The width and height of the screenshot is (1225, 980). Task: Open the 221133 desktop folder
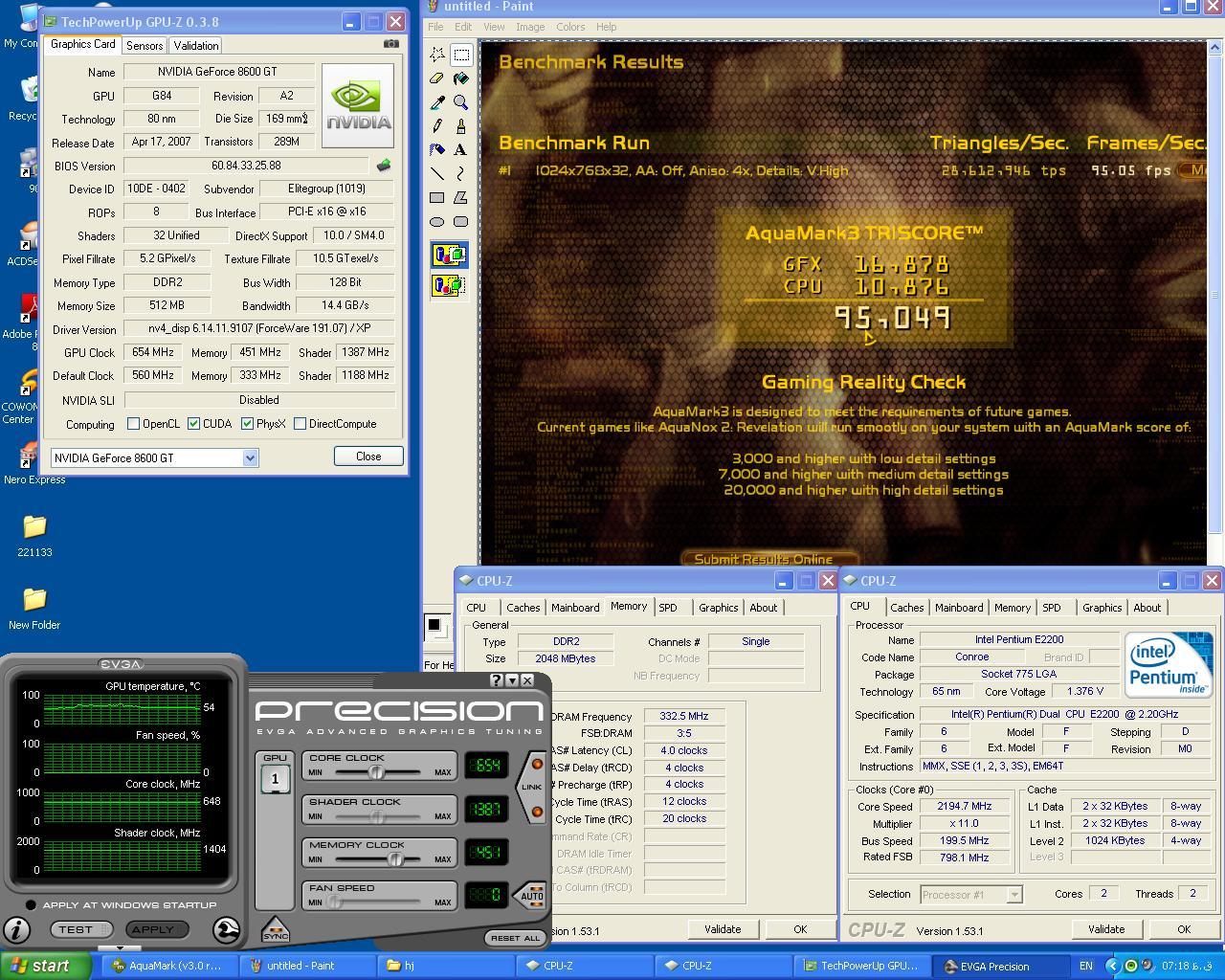pos(34,536)
